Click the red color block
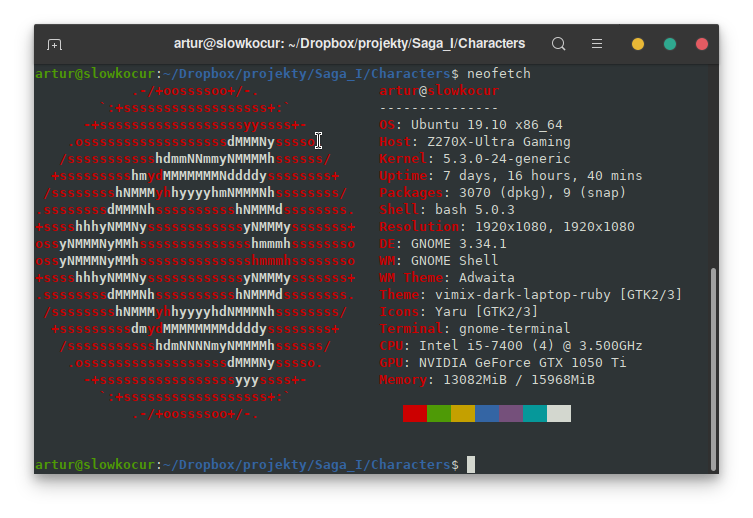Screen dimensions: 753x518 coord(415,413)
